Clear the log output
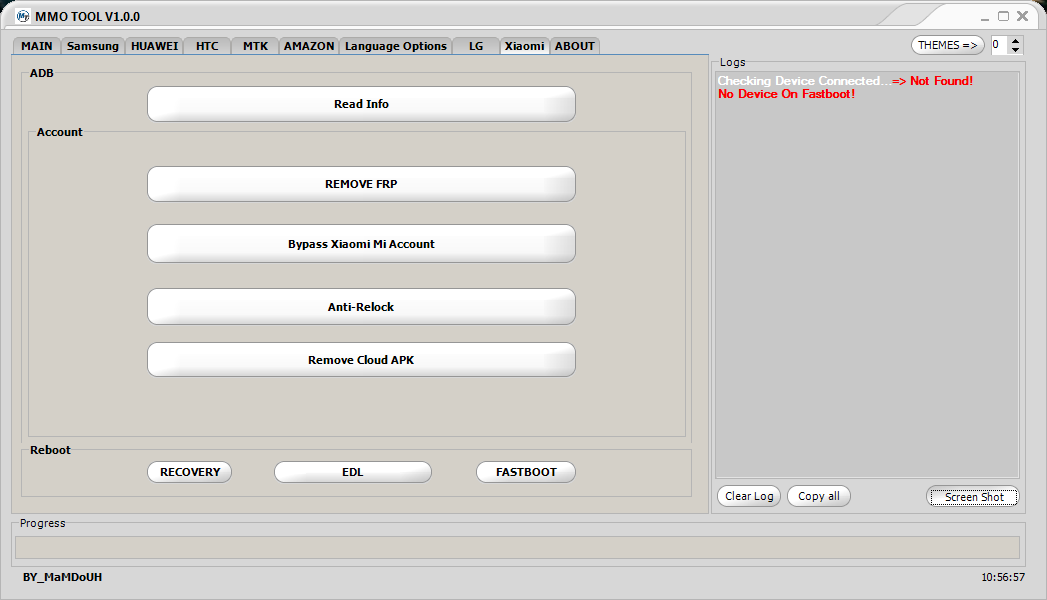Screen dimensions: 1047x600 coord(749,496)
